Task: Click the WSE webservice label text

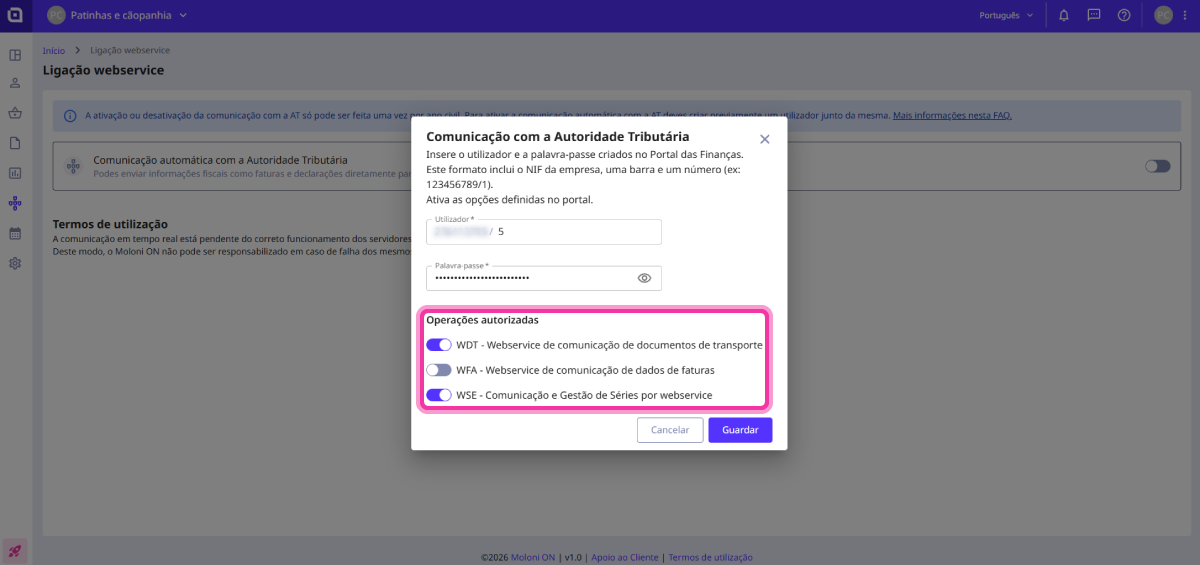Action: 584,395
